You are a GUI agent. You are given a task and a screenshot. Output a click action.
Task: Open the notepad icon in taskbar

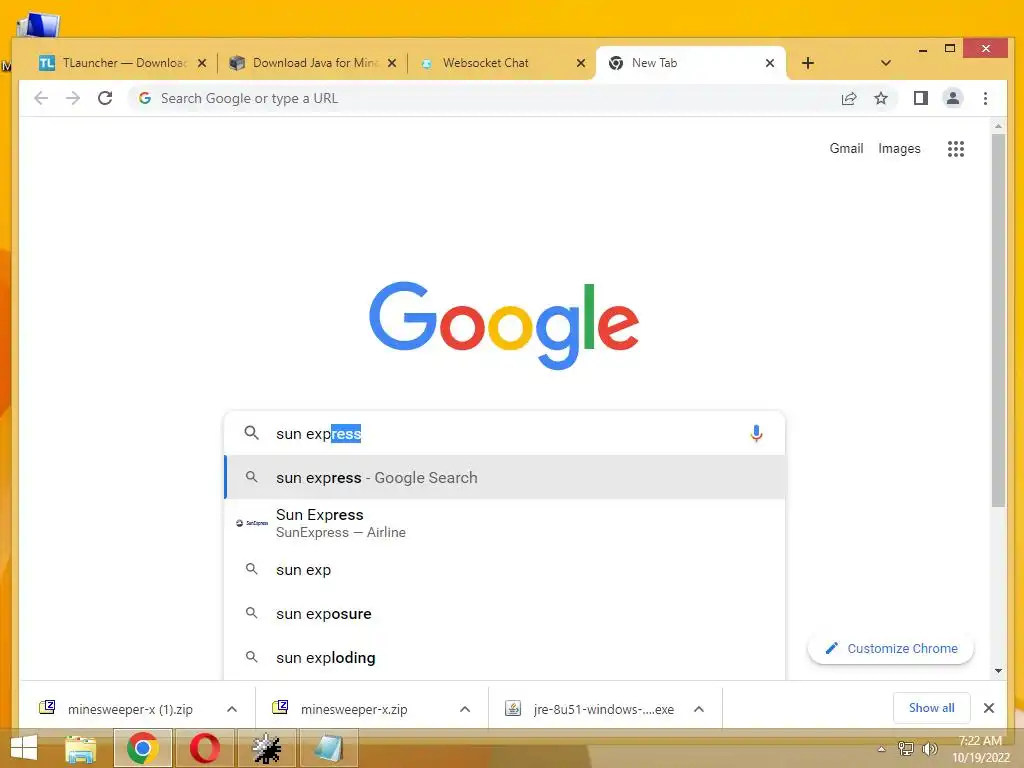coord(328,748)
